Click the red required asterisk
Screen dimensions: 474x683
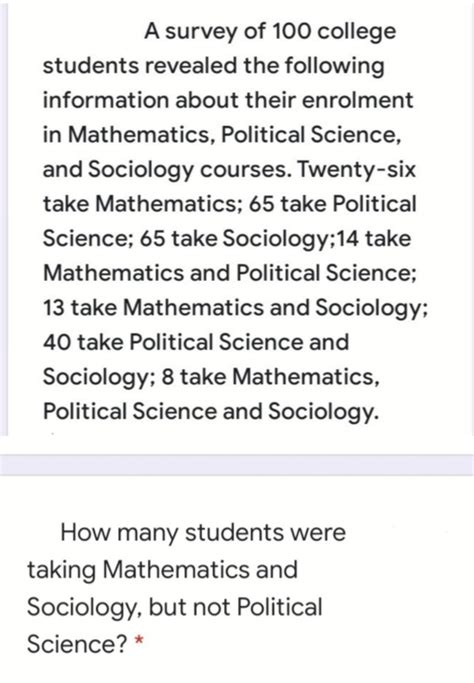coord(139,641)
